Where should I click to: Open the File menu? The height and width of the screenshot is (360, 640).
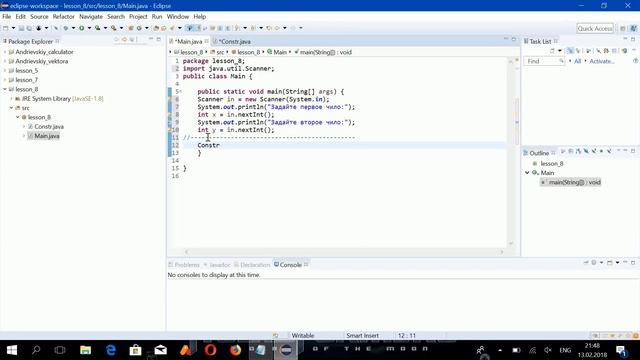tap(7, 16)
